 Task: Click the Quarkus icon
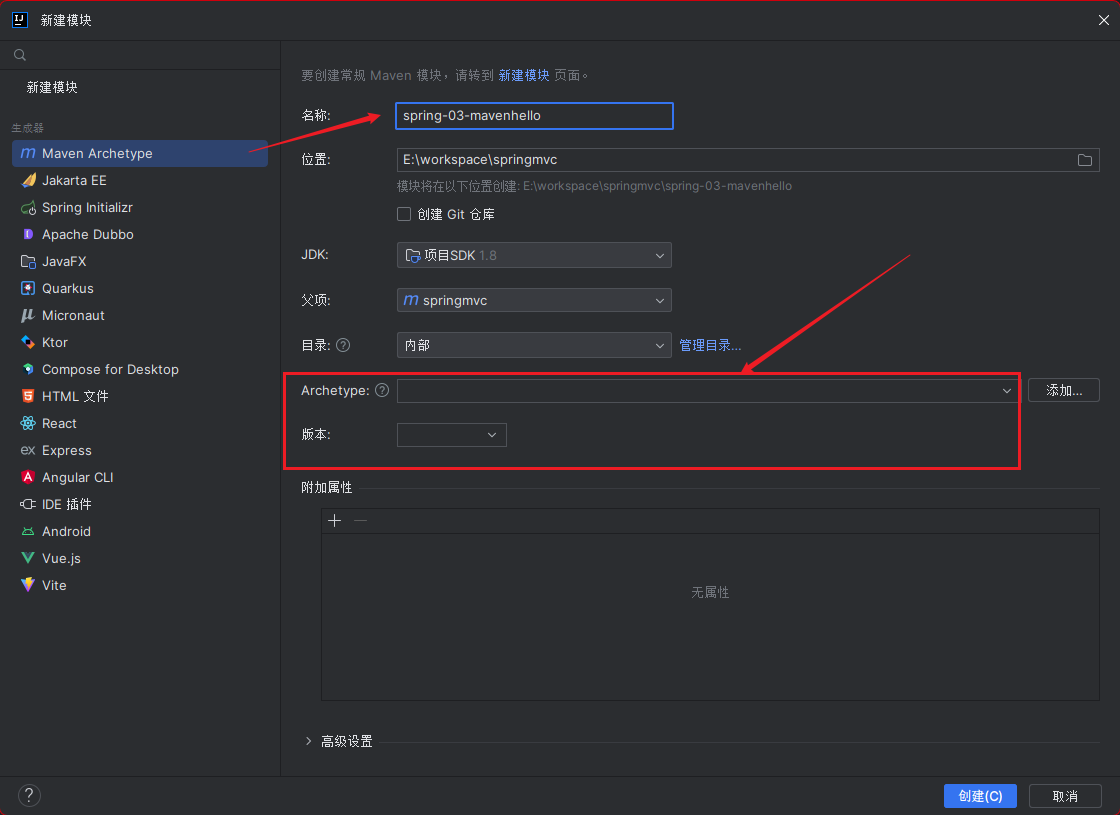(x=28, y=289)
